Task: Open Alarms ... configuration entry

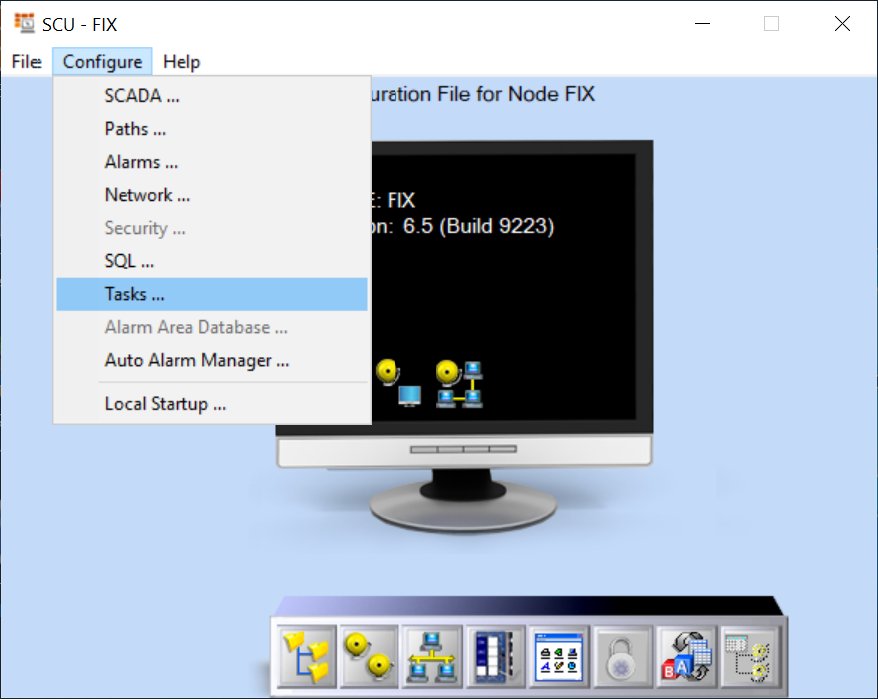Action: (x=212, y=162)
